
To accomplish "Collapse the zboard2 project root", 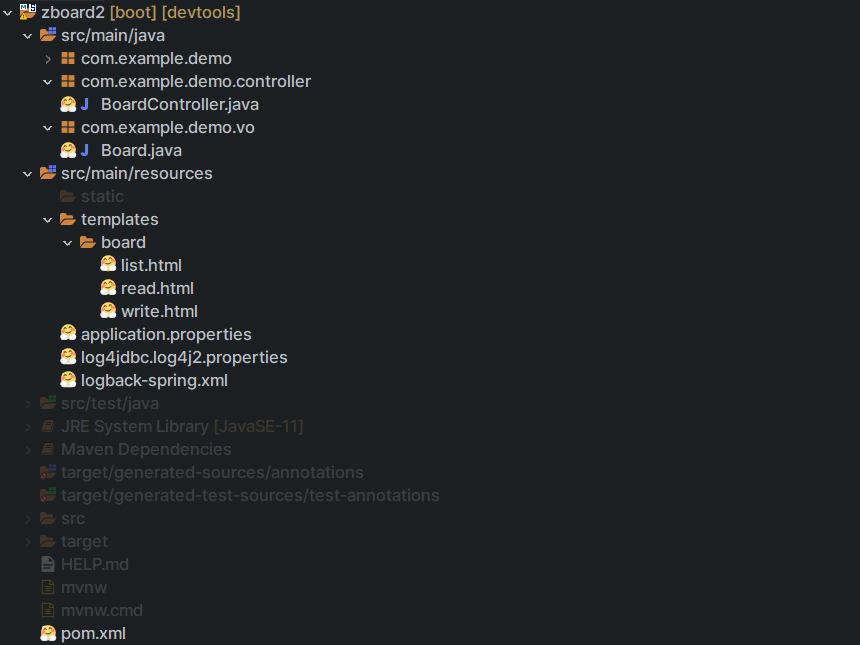I will point(8,13).
